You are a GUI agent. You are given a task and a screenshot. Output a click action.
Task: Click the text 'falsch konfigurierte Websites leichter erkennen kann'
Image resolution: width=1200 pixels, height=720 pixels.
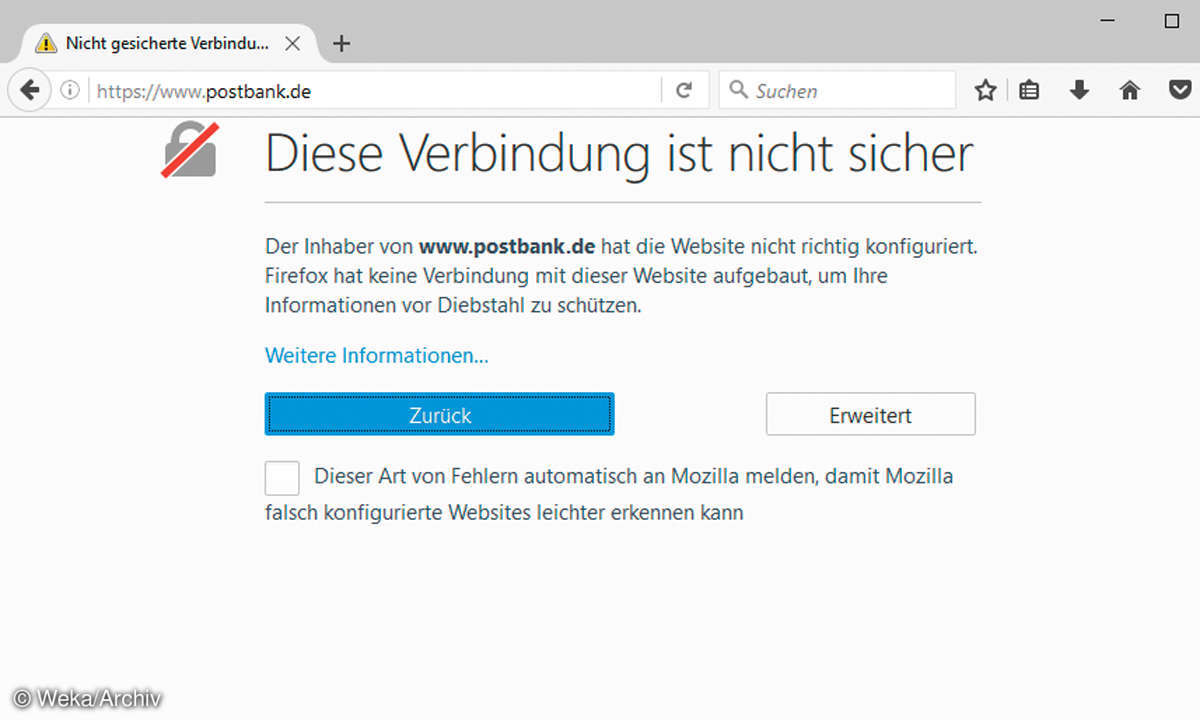[504, 513]
